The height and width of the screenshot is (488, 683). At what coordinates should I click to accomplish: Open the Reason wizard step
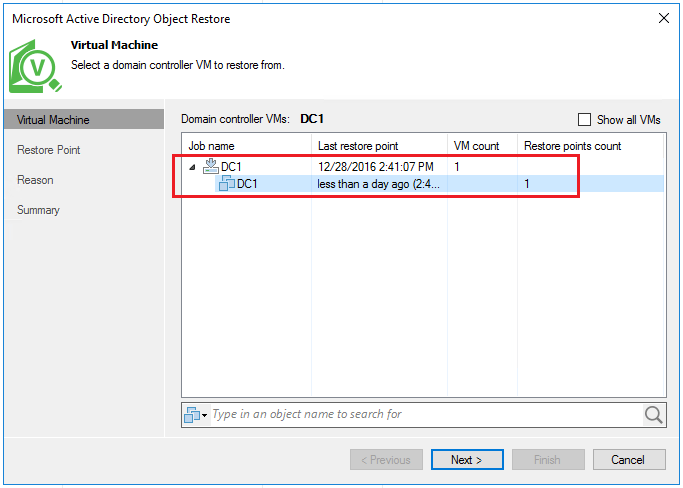click(36, 180)
